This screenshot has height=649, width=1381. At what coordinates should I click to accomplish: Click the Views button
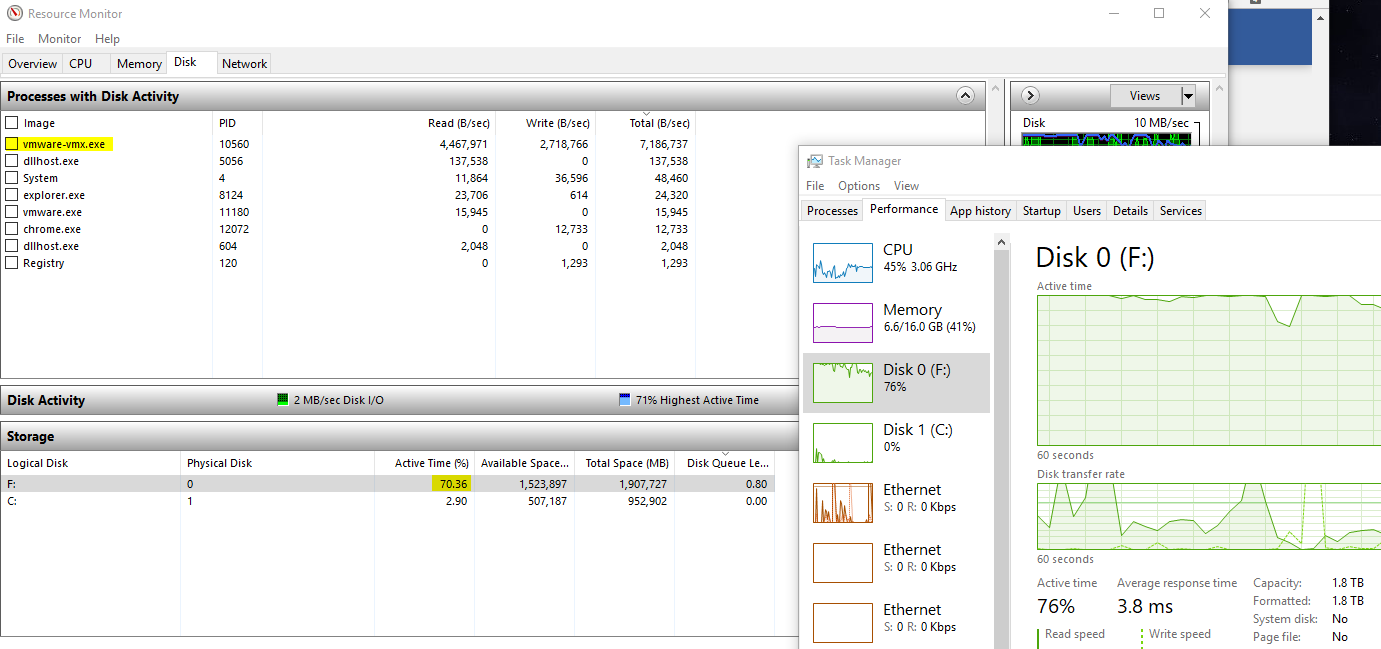(1145, 96)
